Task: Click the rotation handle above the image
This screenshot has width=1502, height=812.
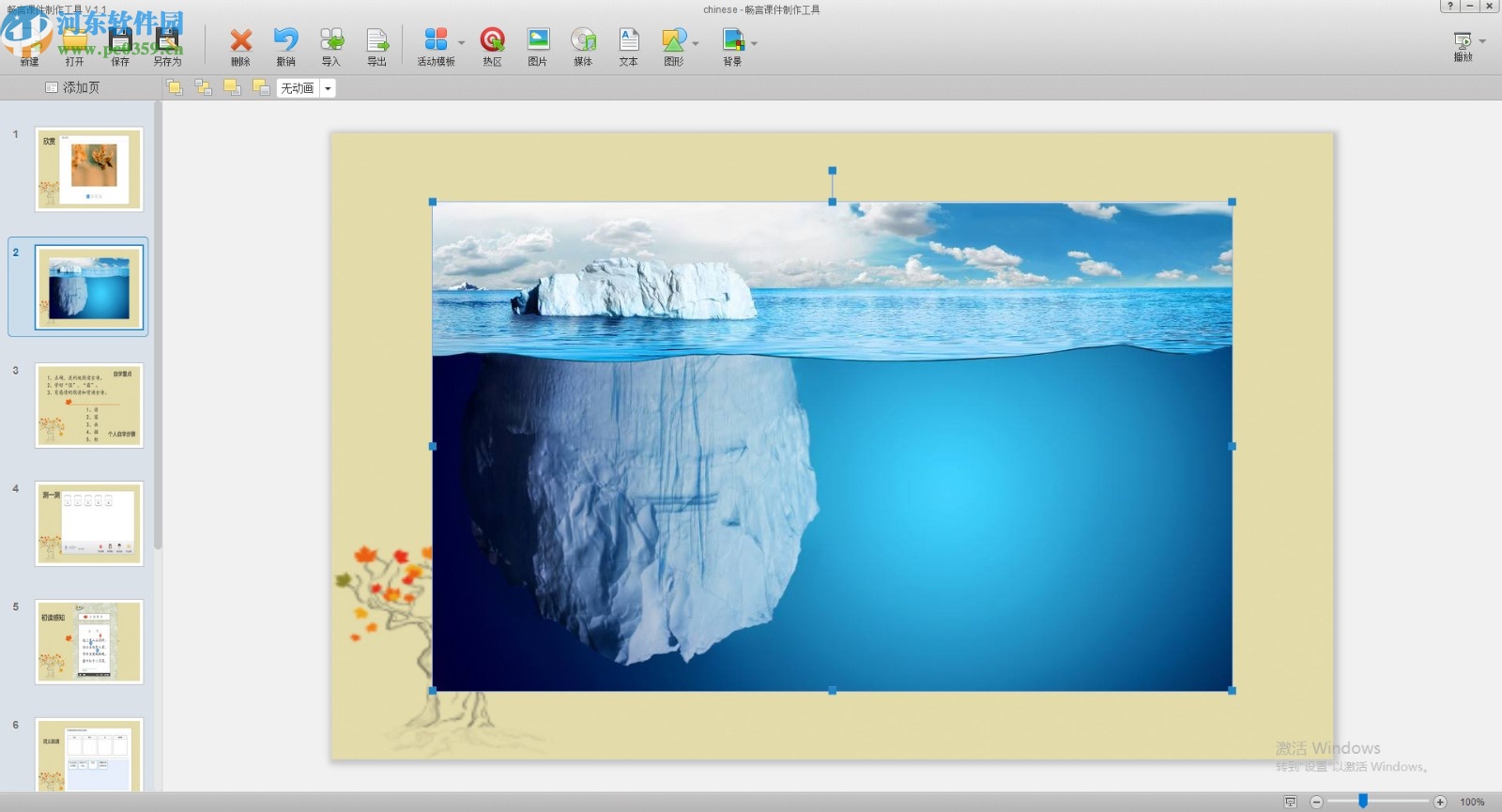Action: point(832,171)
